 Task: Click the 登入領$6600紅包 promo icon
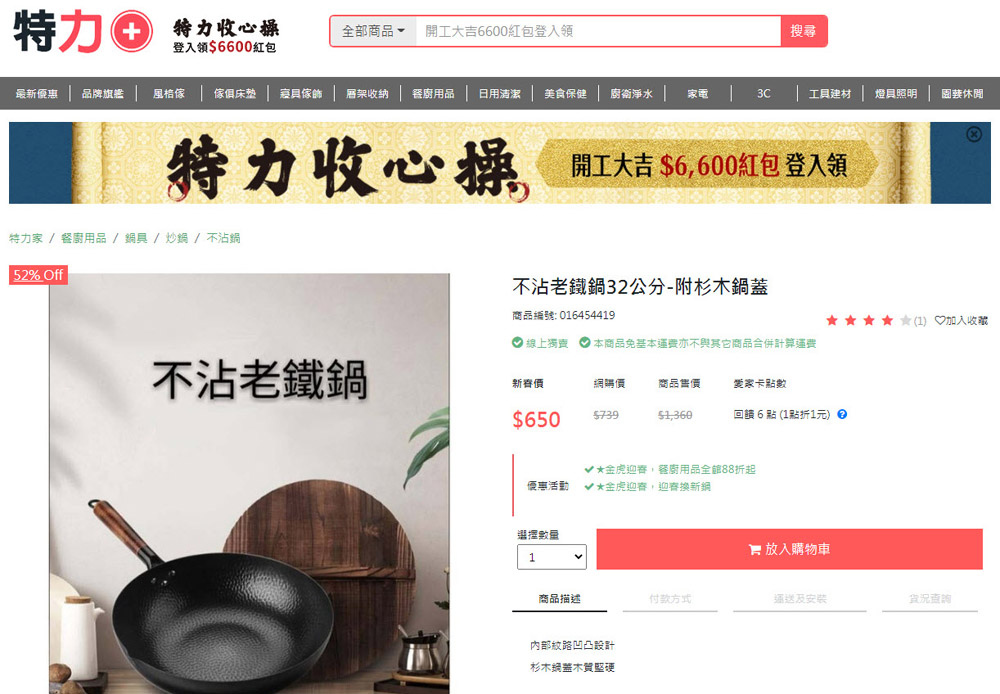click(x=225, y=35)
